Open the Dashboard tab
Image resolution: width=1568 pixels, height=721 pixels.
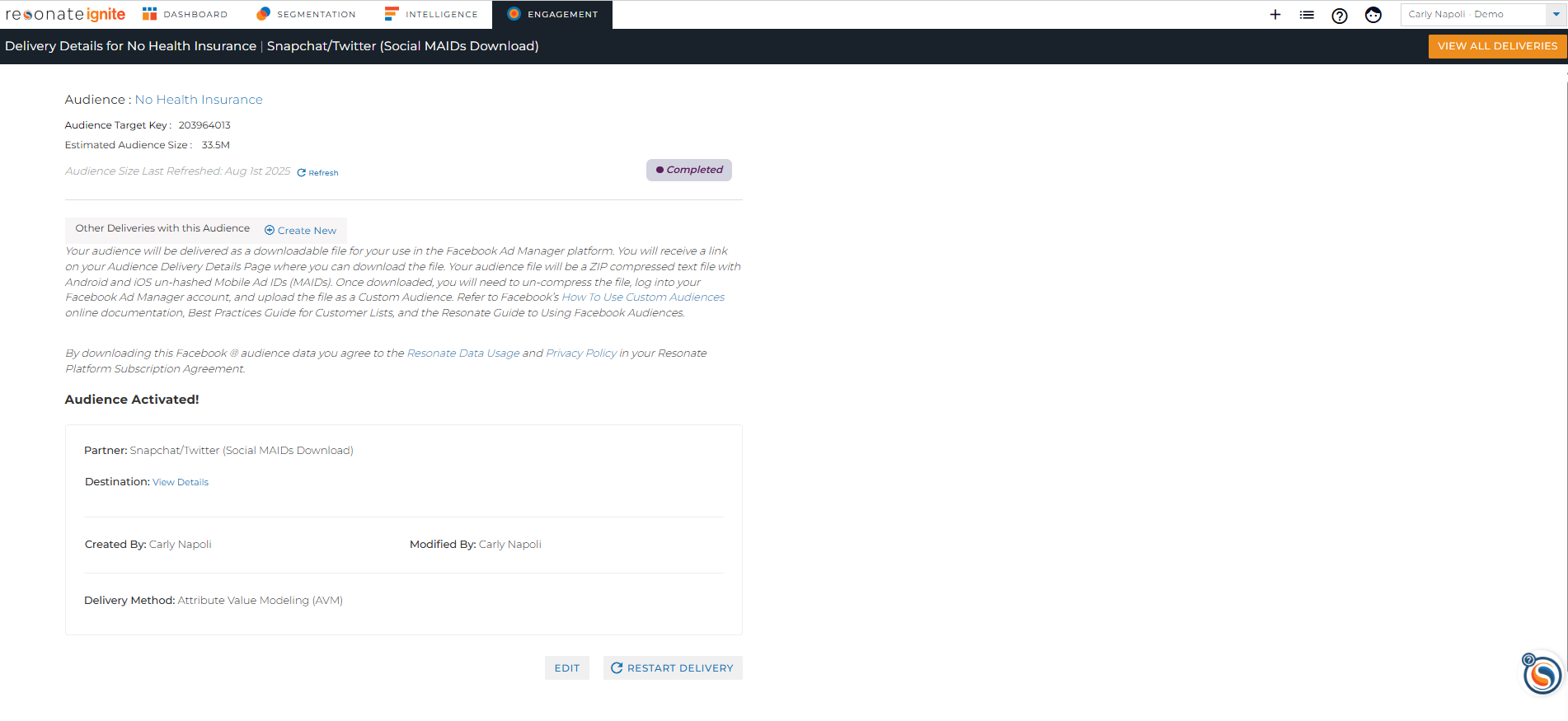185,14
